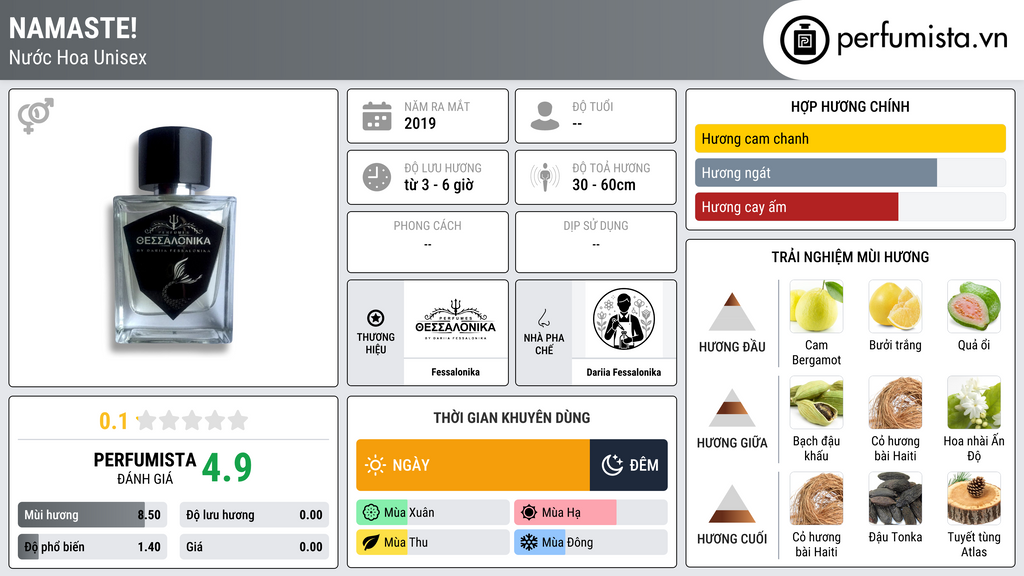Click the Hương đầu pyramid icon
1024x576 pixels.
pos(732,312)
